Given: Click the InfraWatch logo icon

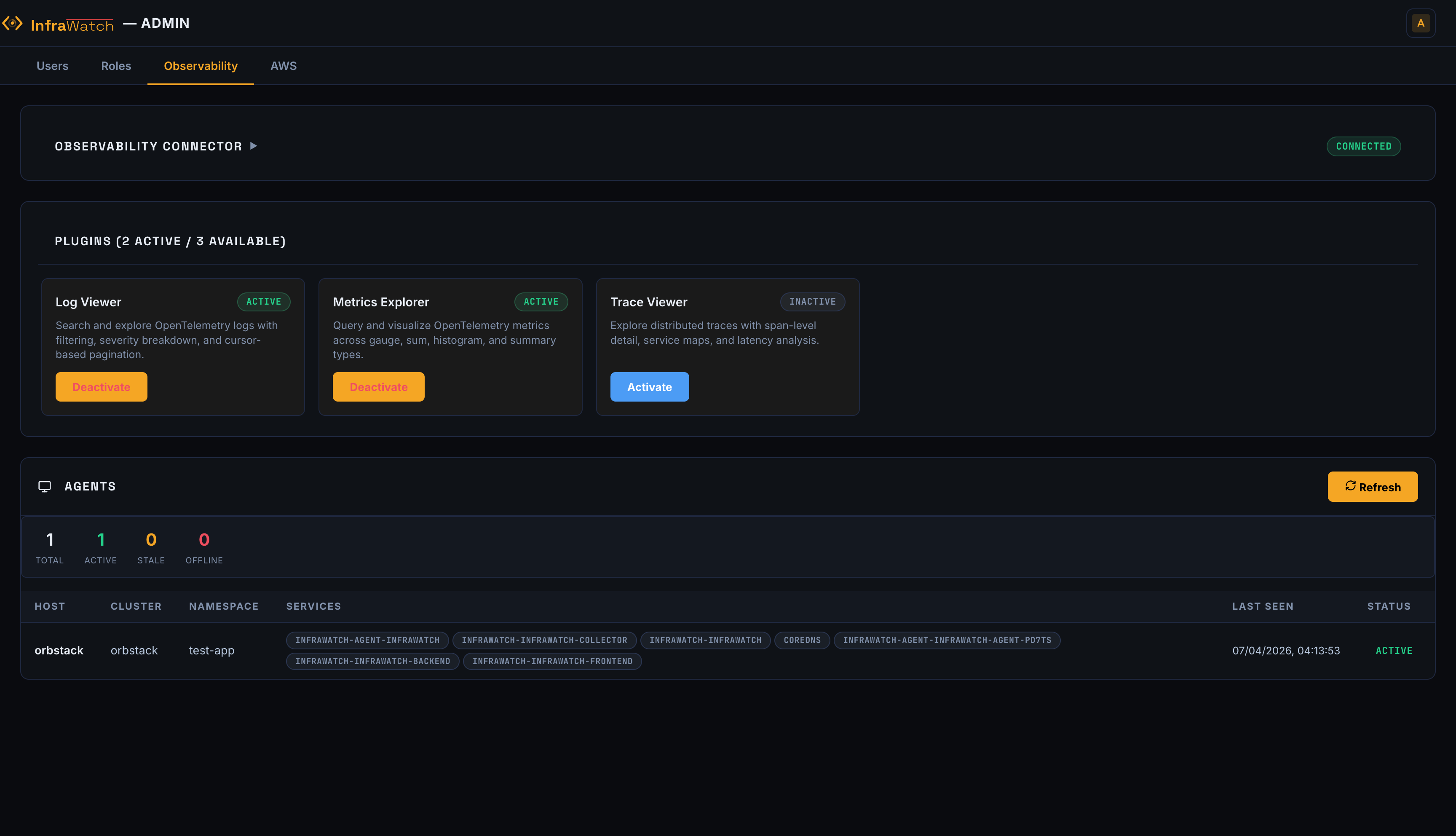Looking at the screenshot, I should 12,23.
